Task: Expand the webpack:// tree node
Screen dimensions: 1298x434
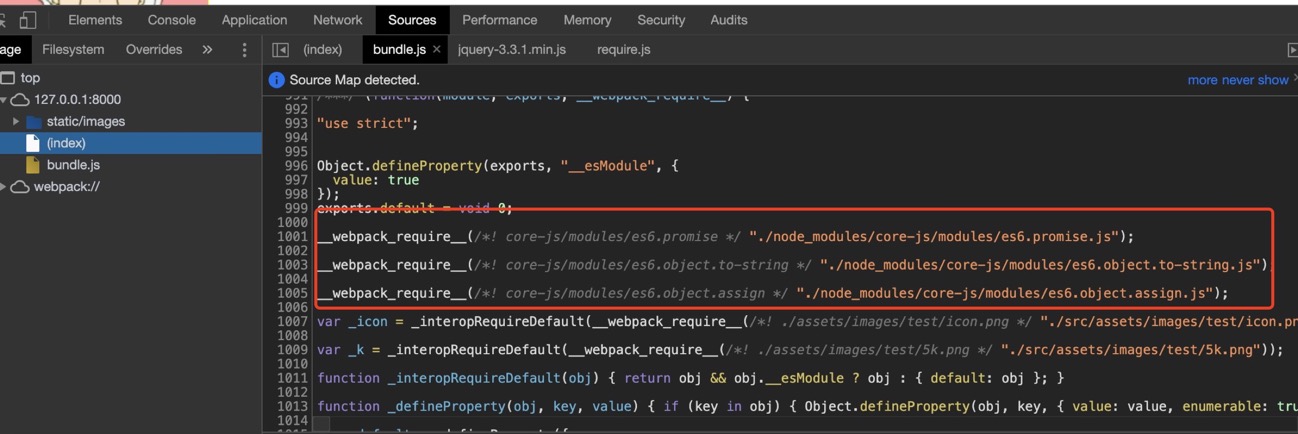Action: 4,187
